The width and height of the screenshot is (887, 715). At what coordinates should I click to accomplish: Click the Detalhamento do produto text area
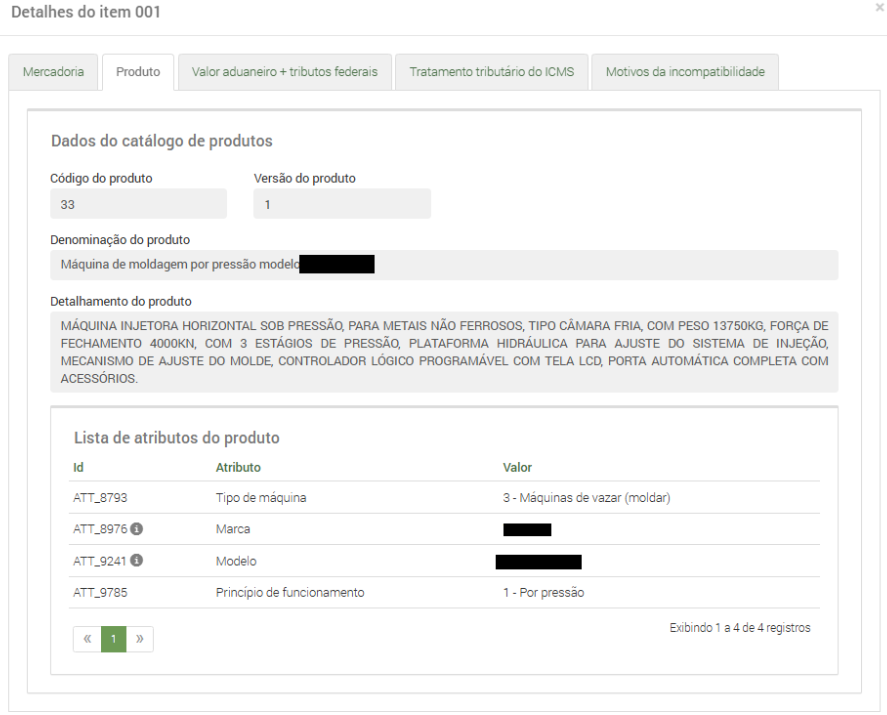(444, 352)
